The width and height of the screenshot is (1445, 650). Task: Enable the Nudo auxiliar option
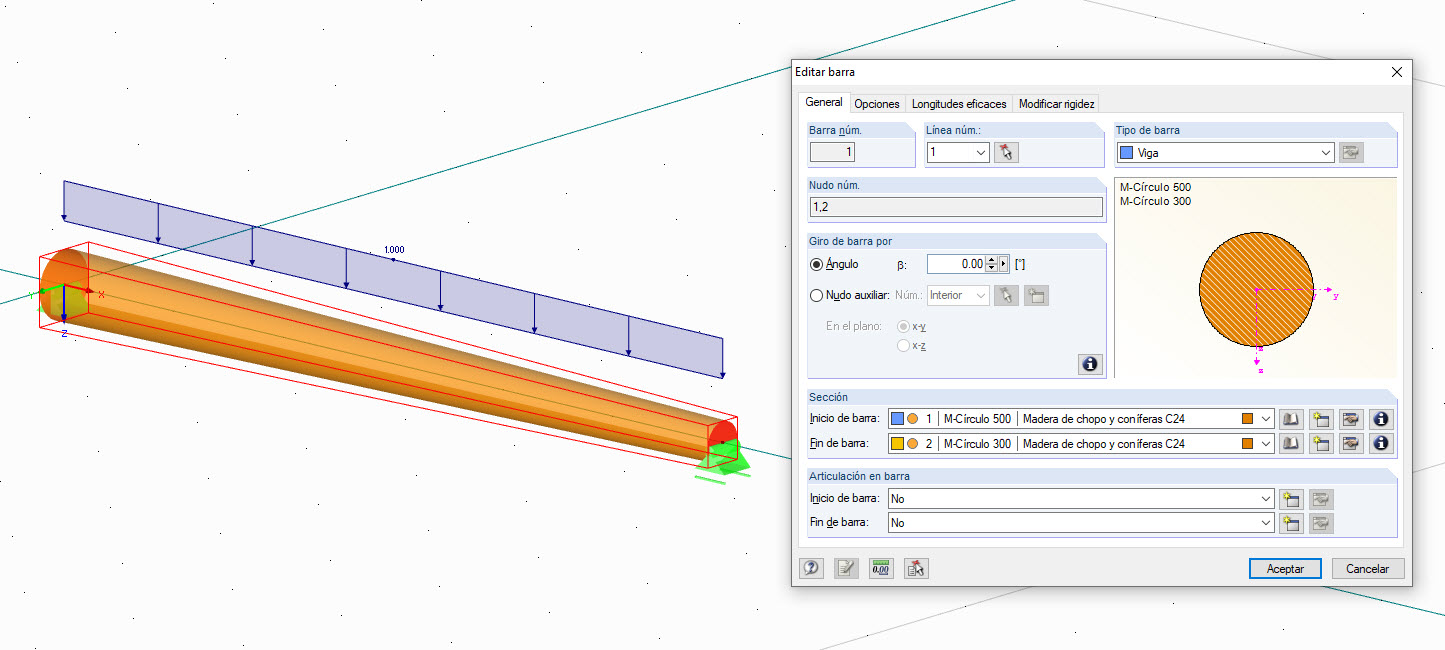pos(815,295)
